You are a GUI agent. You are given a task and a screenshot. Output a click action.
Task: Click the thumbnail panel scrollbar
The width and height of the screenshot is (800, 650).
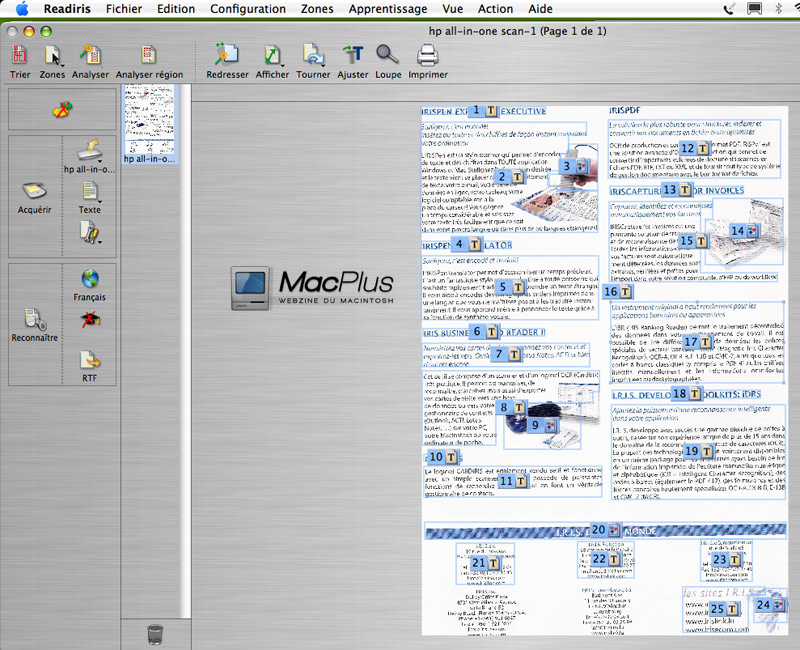tap(186, 351)
